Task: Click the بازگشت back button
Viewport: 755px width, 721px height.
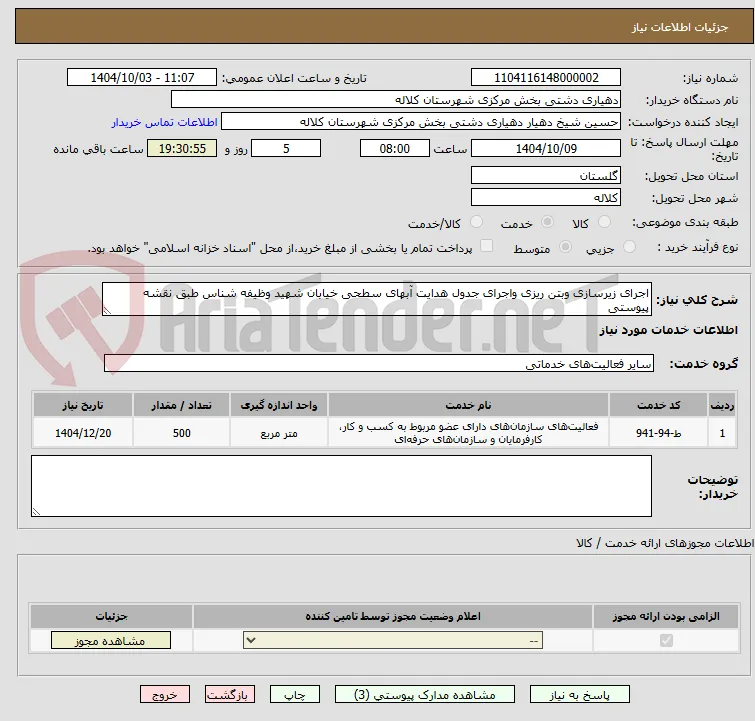Action: (x=230, y=695)
